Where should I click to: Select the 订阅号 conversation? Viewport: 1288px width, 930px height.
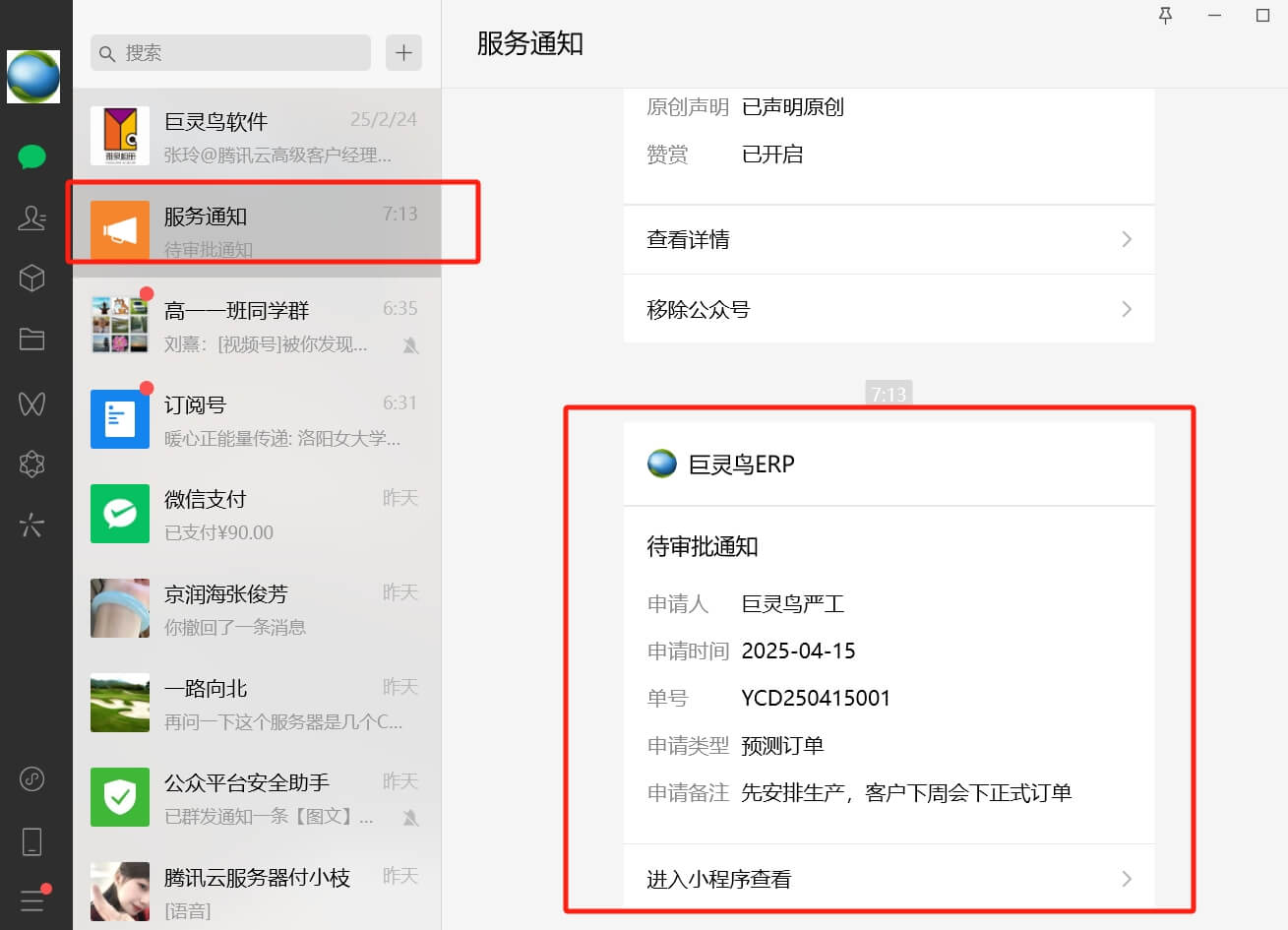point(256,419)
